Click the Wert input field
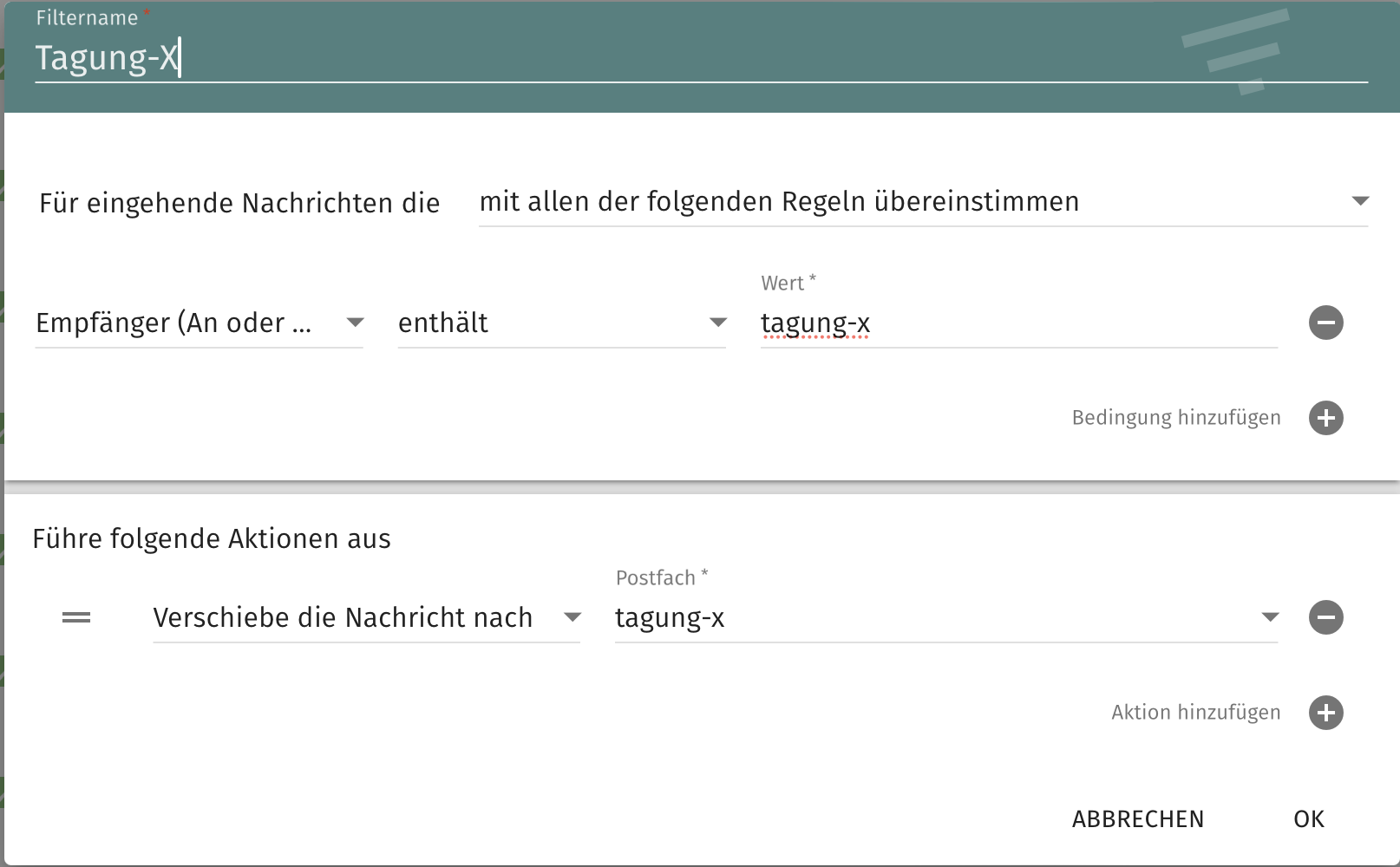 coord(1019,323)
